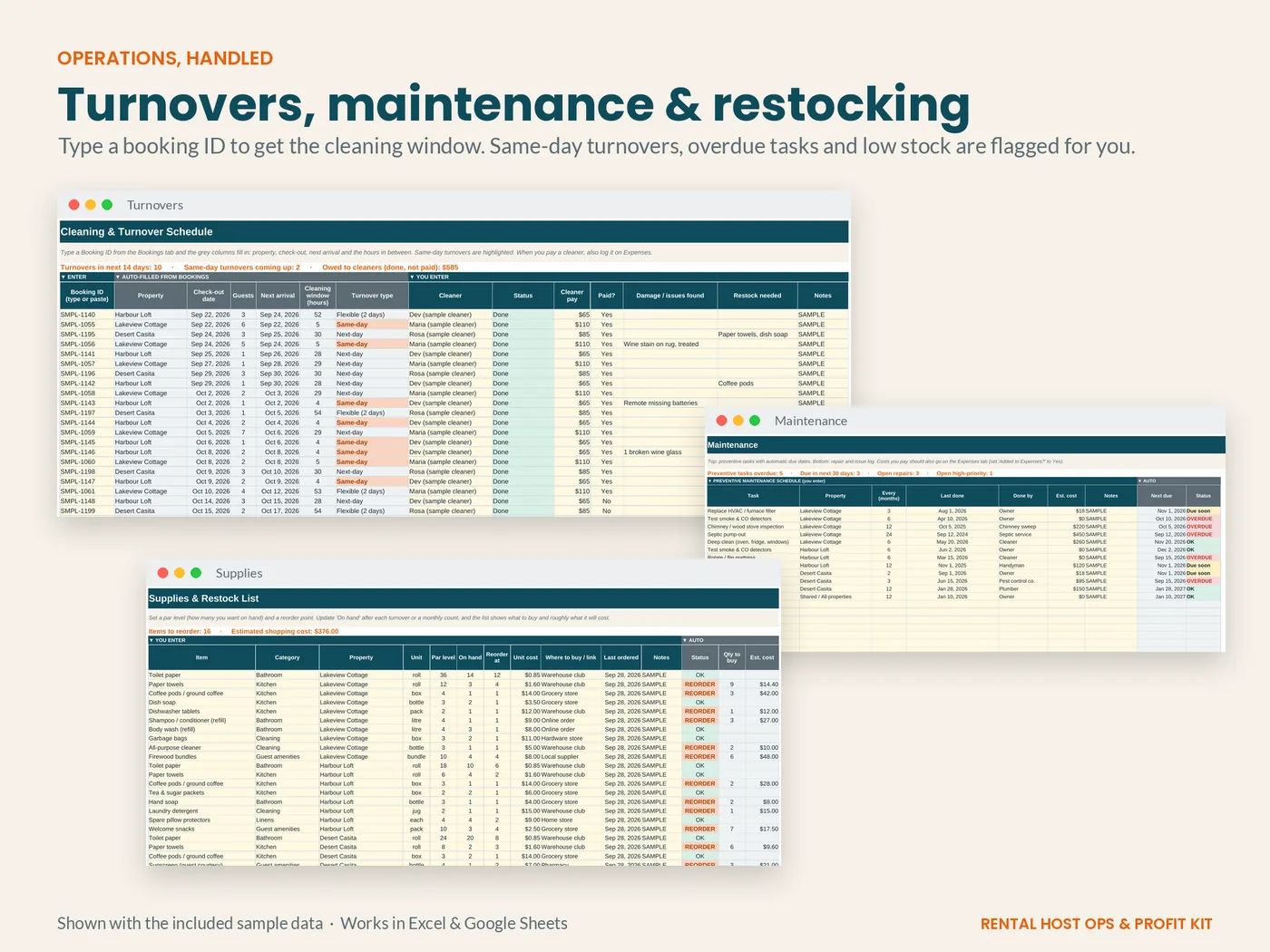Select the 'Cleaning & Turnover Schedule' title bar
This screenshot has height=952, width=1270.
tap(454, 231)
